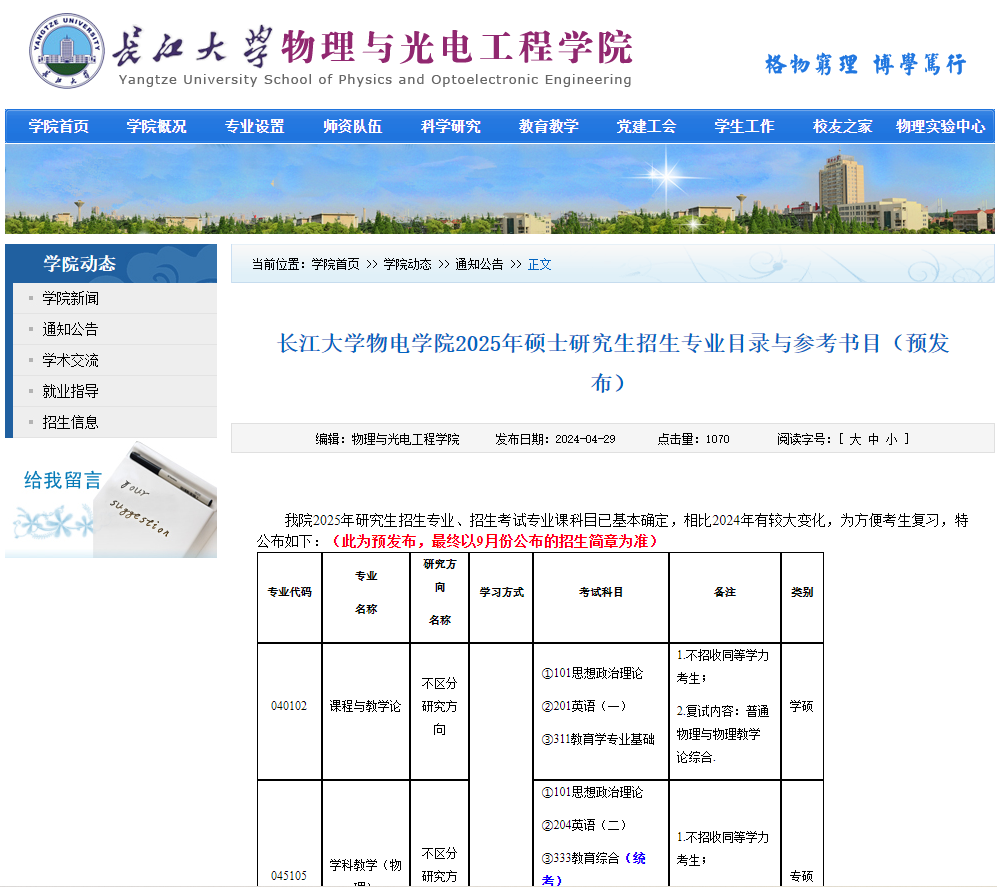
Task: Open the 学院首页 navigation menu
Action: tap(58, 127)
